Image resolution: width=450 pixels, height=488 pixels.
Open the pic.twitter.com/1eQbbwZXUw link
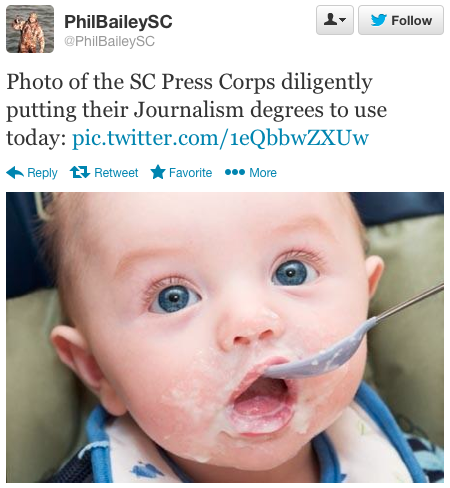[x=221, y=138]
